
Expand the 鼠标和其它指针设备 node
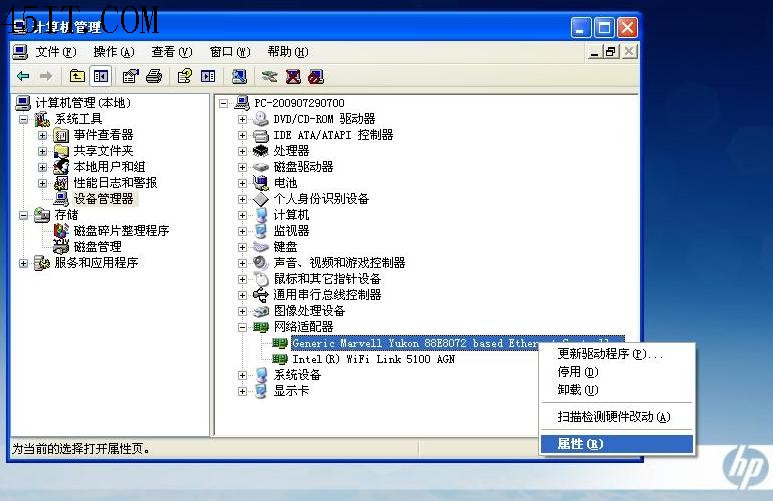click(242, 279)
